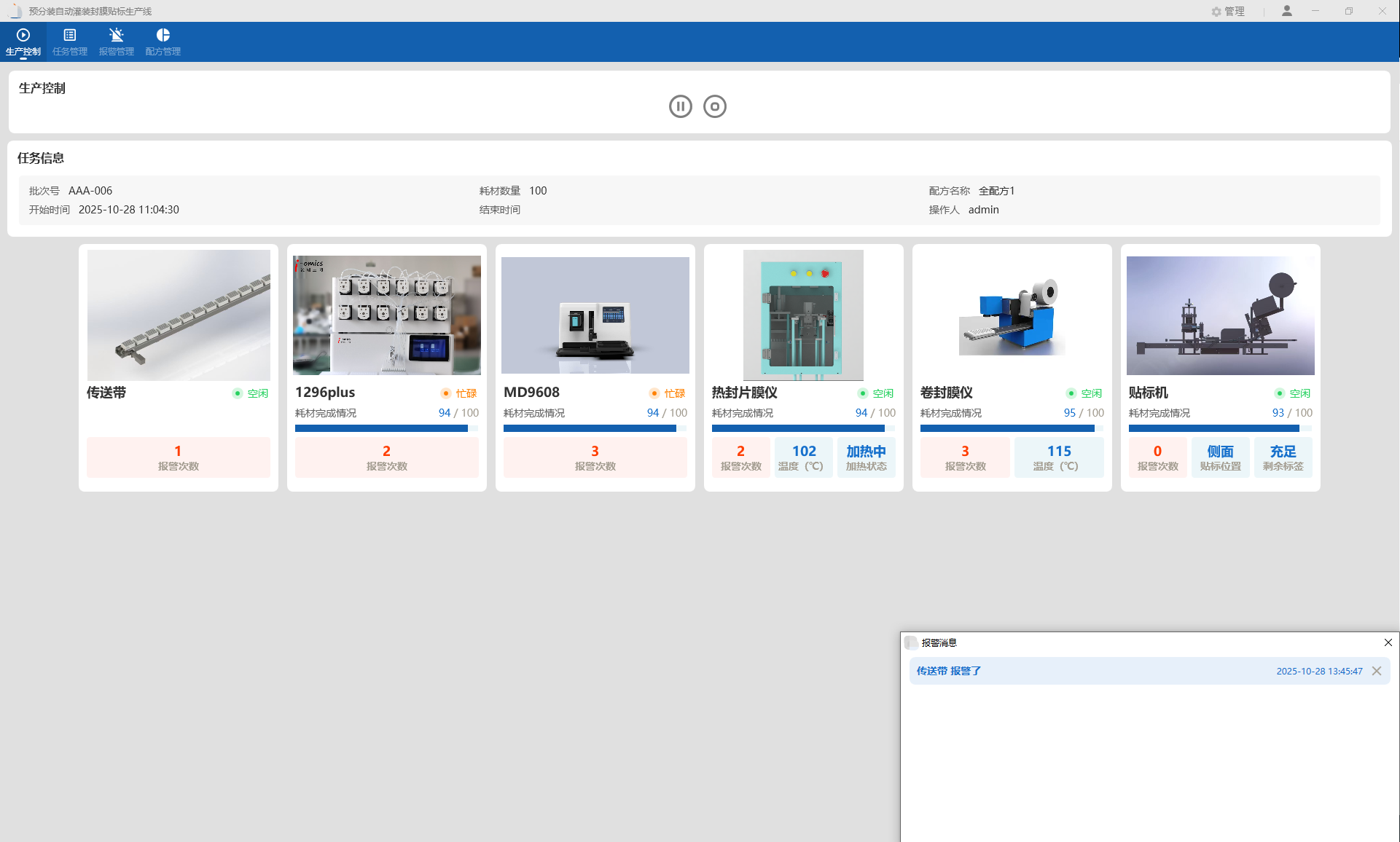Open 报警管理 alarm tab

point(117,42)
